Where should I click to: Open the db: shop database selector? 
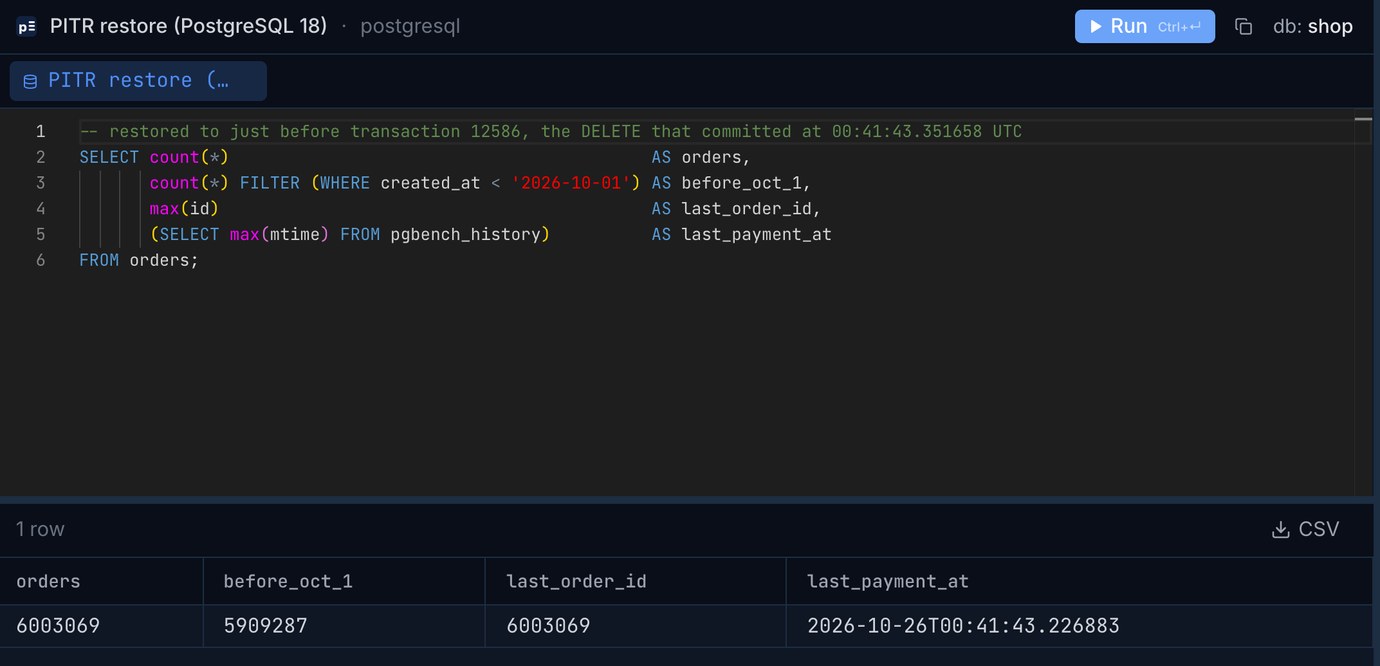[x=1312, y=27]
